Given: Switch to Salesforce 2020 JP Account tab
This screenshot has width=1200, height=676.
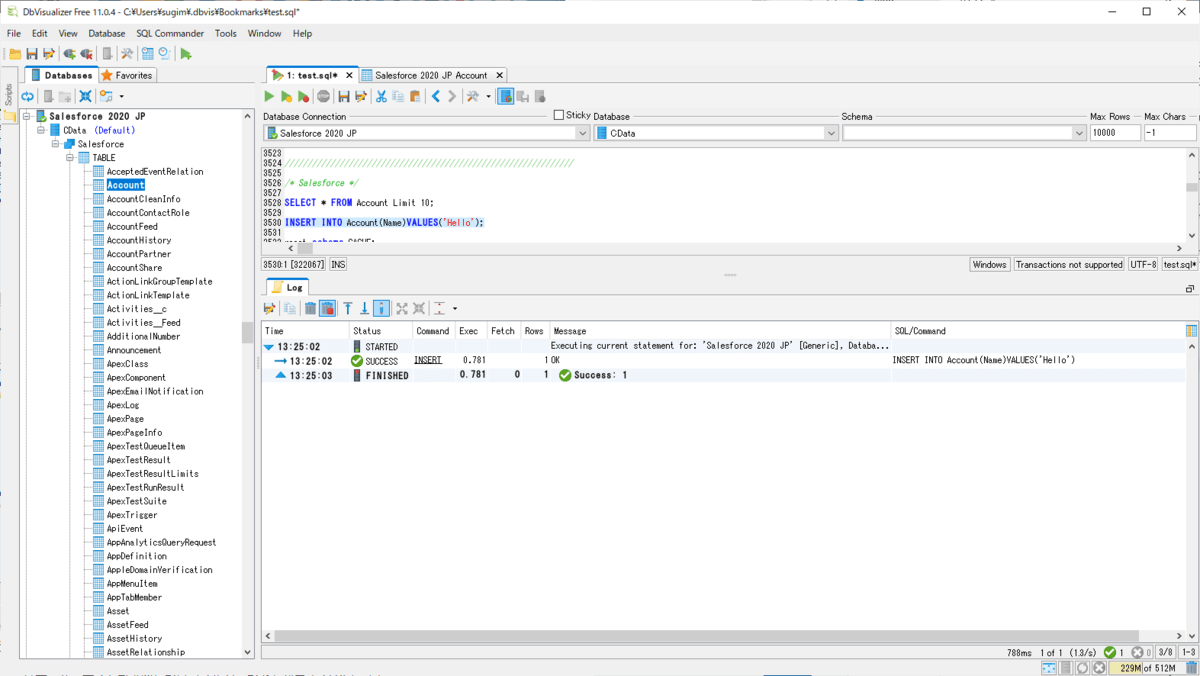Looking at the screenshot, I should tap(430, 75).
